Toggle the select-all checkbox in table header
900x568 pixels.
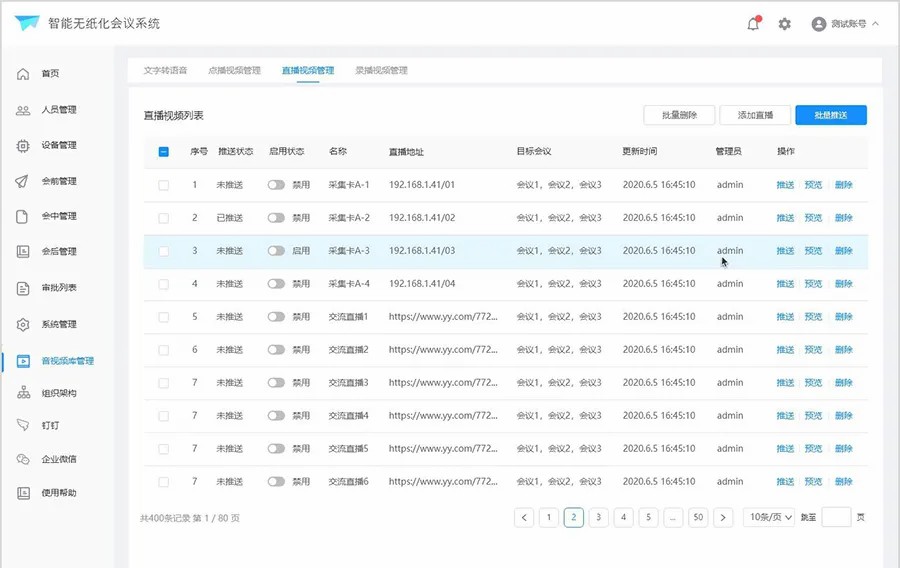pos(164,152)
